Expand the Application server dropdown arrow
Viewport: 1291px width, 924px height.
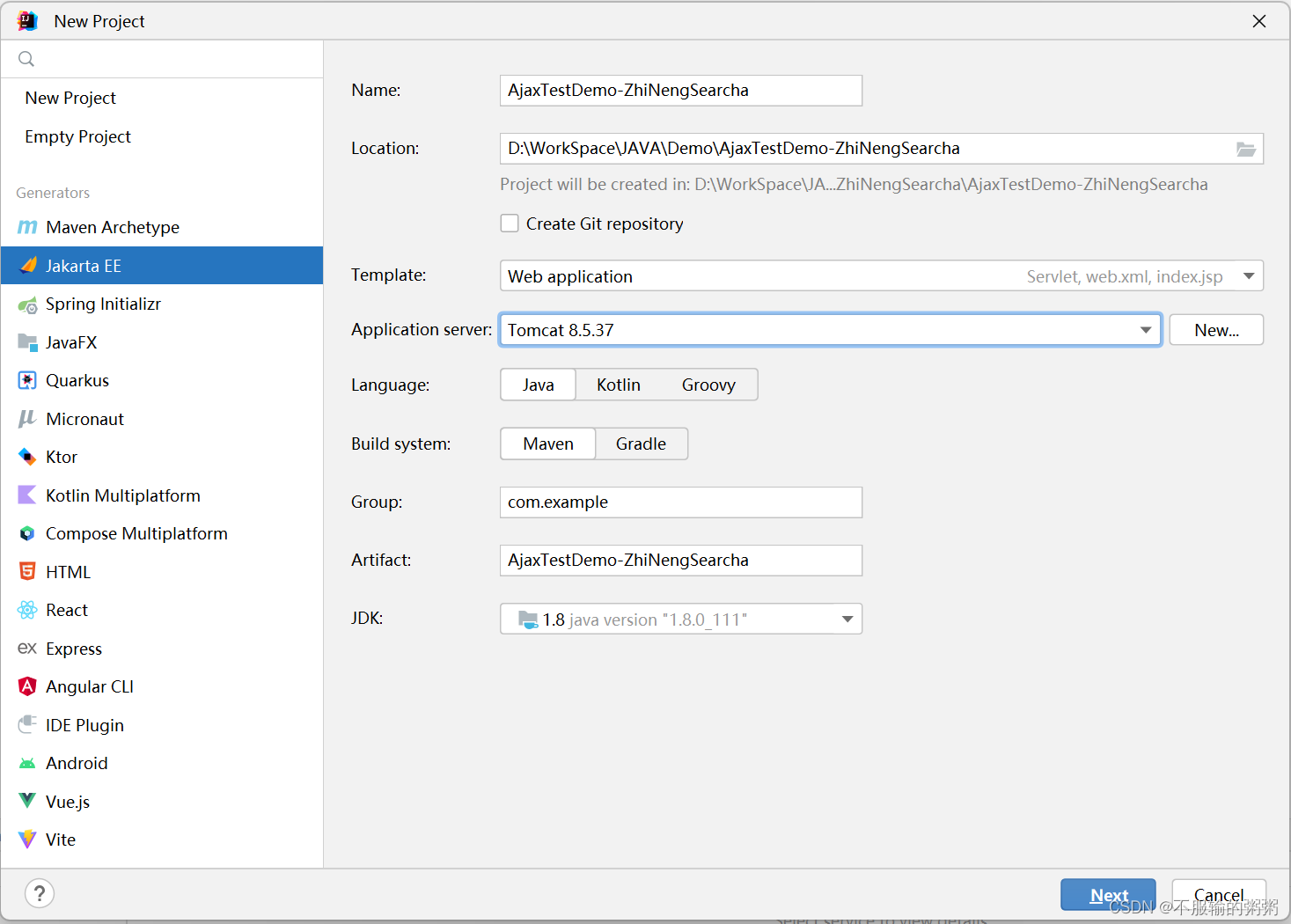[x=1146, y=330]
